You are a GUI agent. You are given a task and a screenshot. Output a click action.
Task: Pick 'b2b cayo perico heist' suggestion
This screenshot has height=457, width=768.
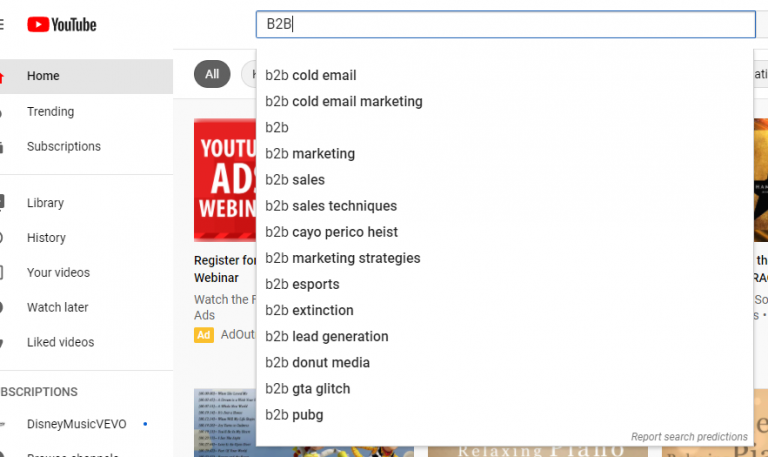[504, 232]
